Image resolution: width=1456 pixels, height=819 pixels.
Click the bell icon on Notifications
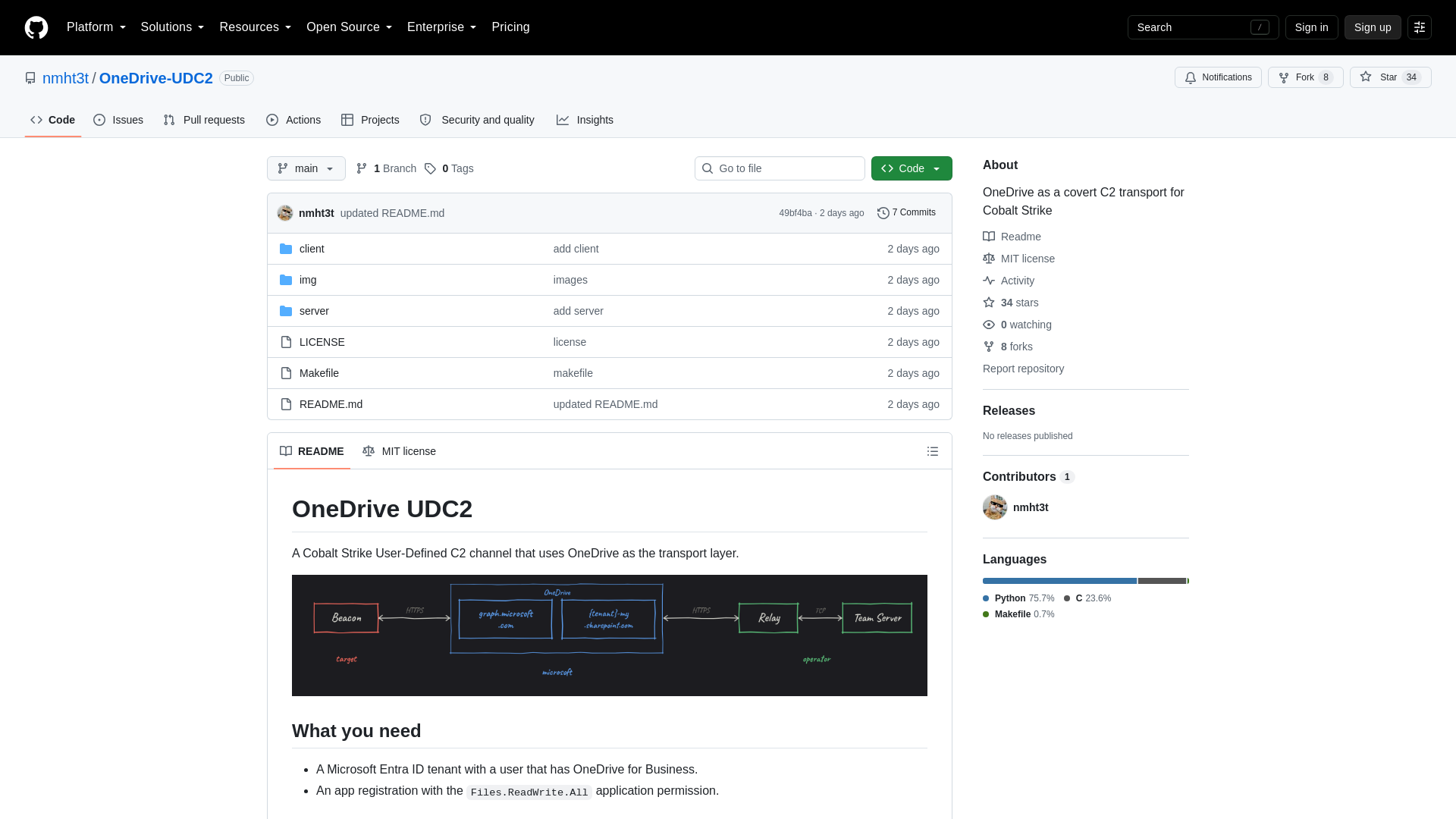pos(1191,77)
